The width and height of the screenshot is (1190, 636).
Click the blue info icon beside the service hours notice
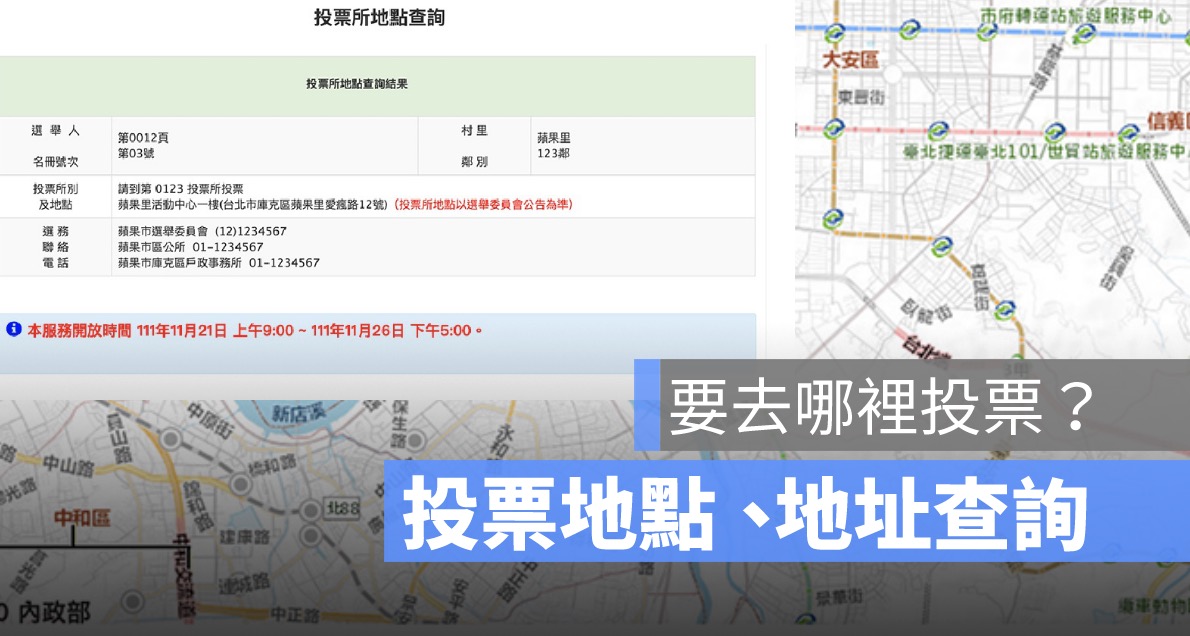click(x=14, y=329)
